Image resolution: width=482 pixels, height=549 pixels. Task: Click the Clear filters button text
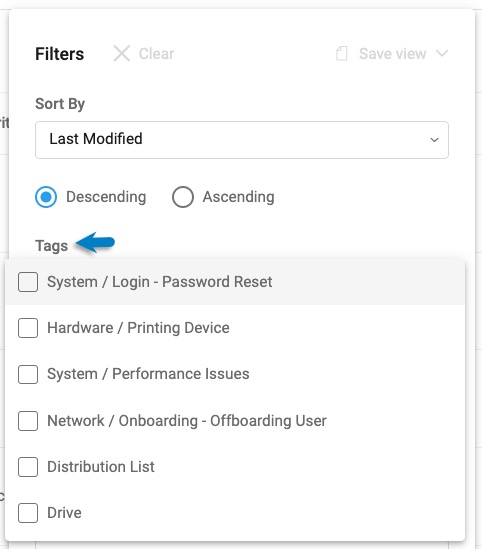click(156, 54)
